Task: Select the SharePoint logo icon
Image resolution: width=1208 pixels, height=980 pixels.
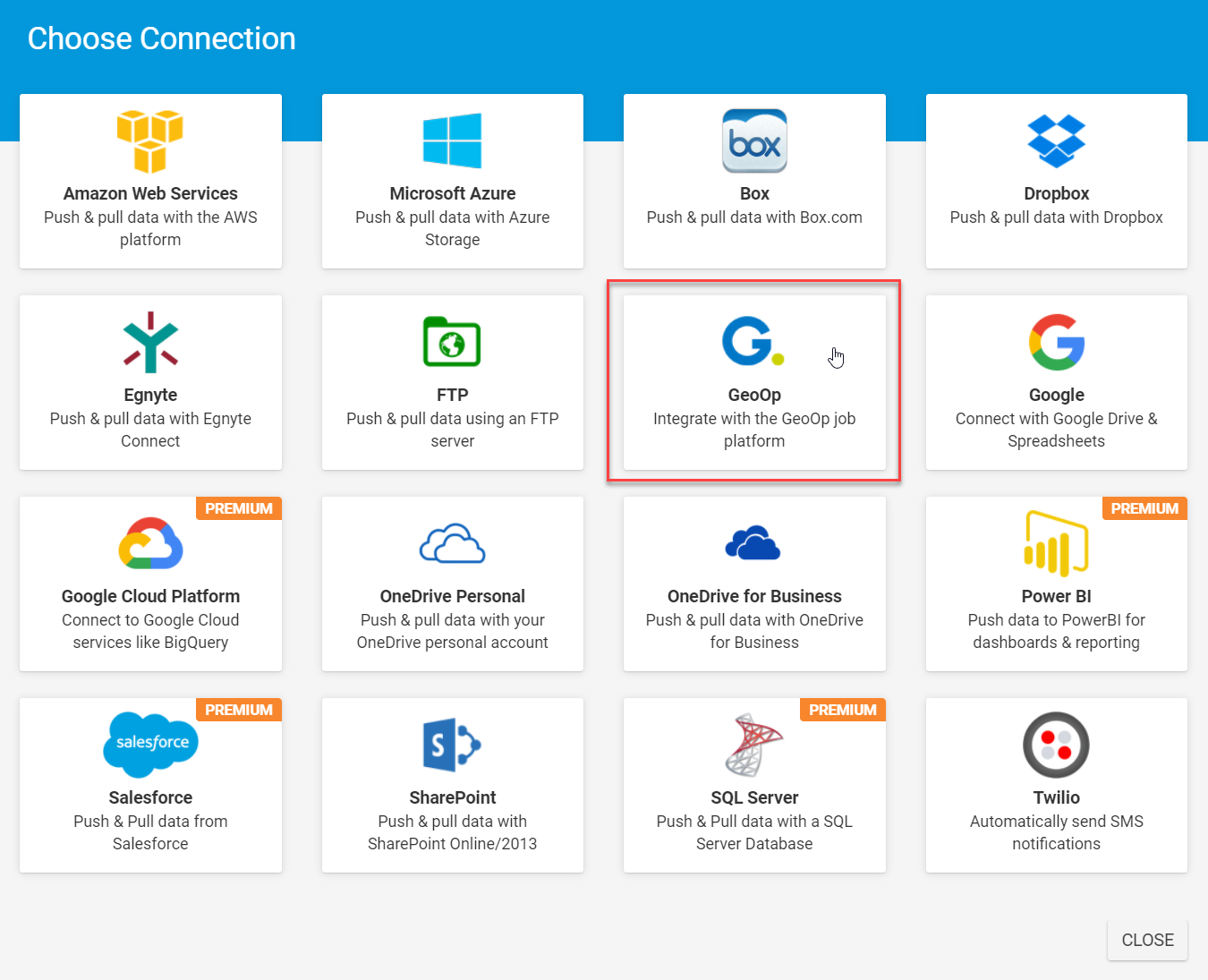Action: (452, 745)
